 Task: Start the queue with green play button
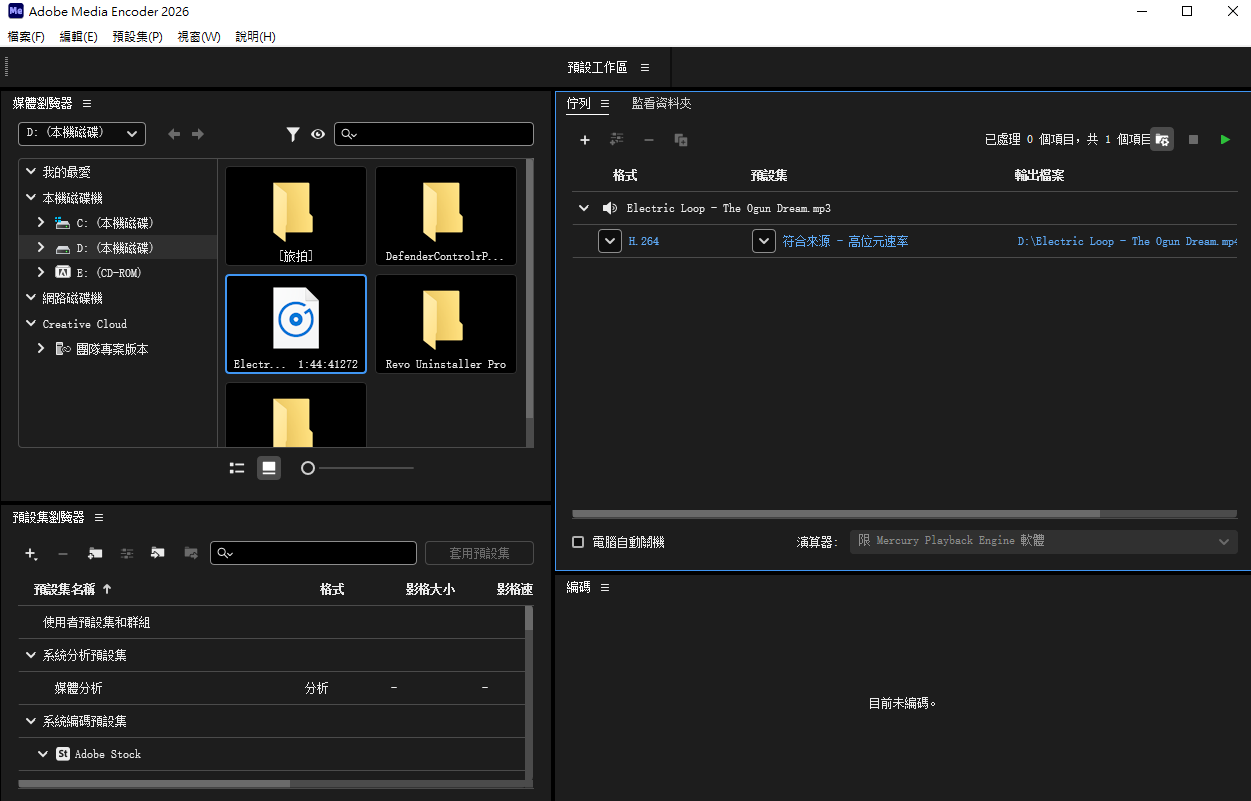pyautogui.click(x=1225, y=140)
